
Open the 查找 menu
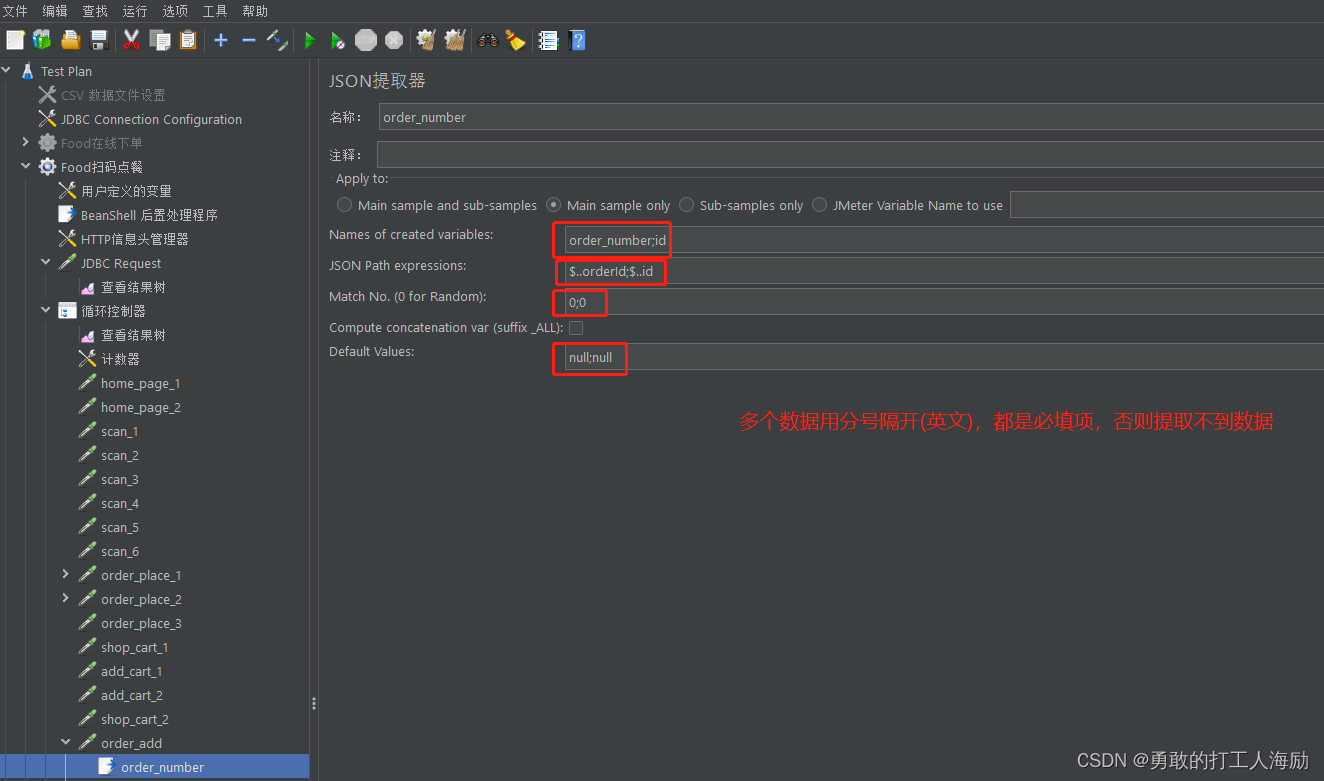(x=95, y=11)
